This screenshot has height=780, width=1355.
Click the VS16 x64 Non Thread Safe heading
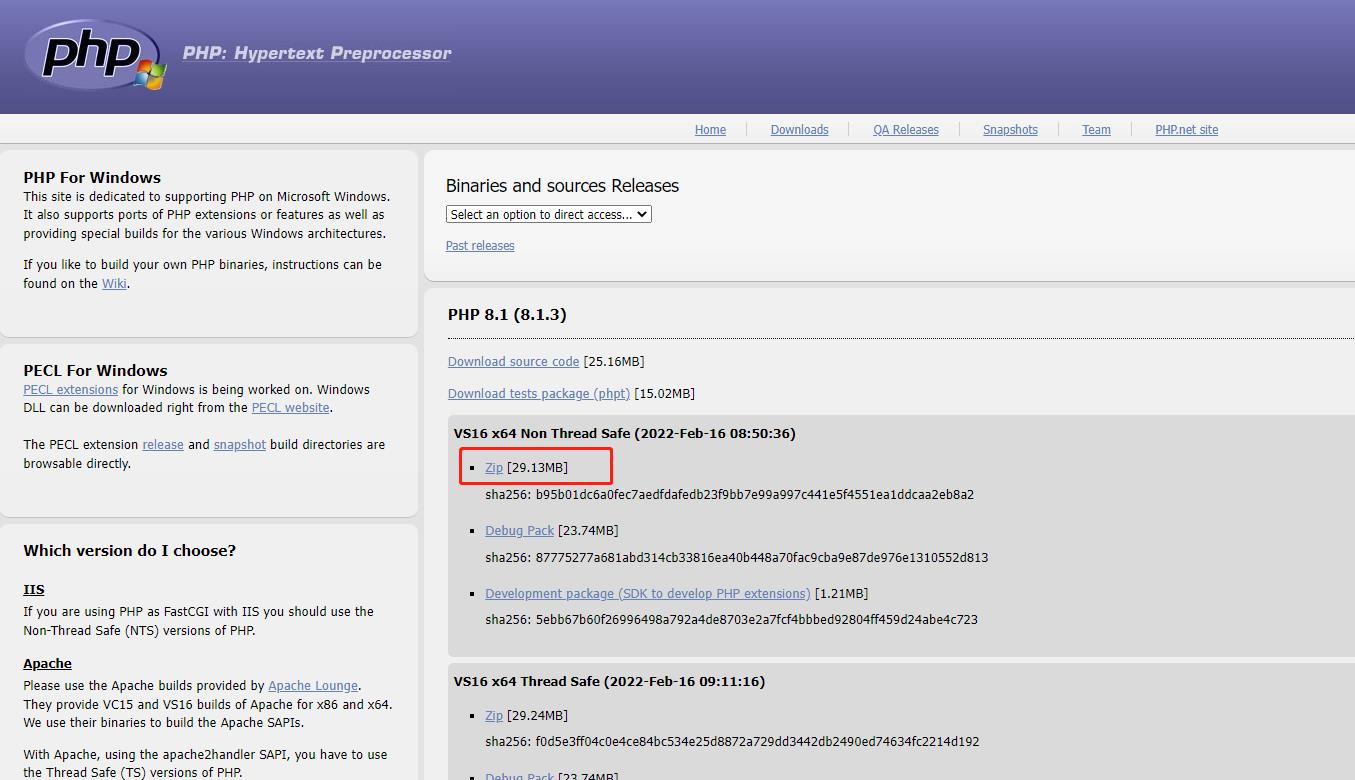(625, 434)
